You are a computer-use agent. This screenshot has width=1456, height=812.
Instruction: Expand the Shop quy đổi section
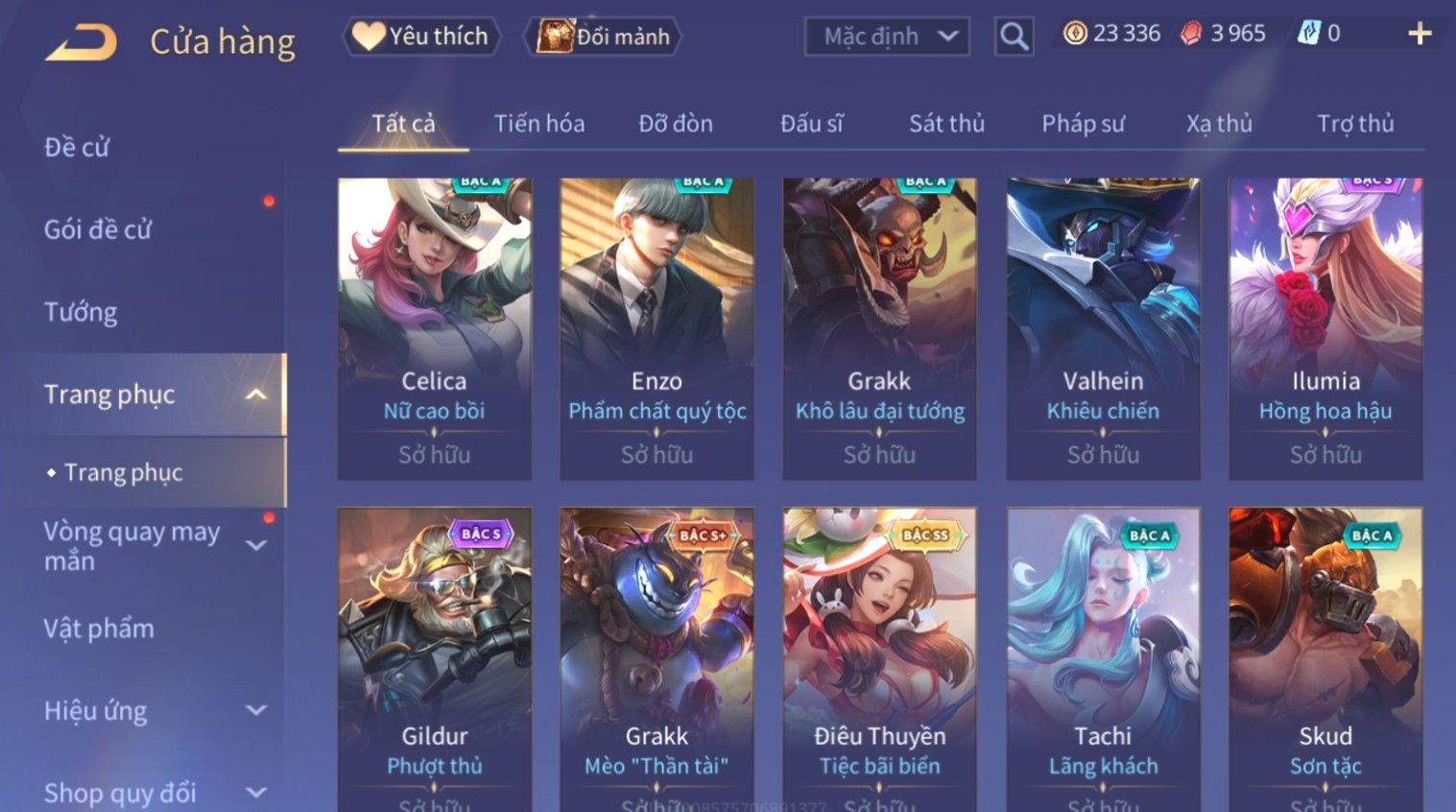(x=255, y=793)
